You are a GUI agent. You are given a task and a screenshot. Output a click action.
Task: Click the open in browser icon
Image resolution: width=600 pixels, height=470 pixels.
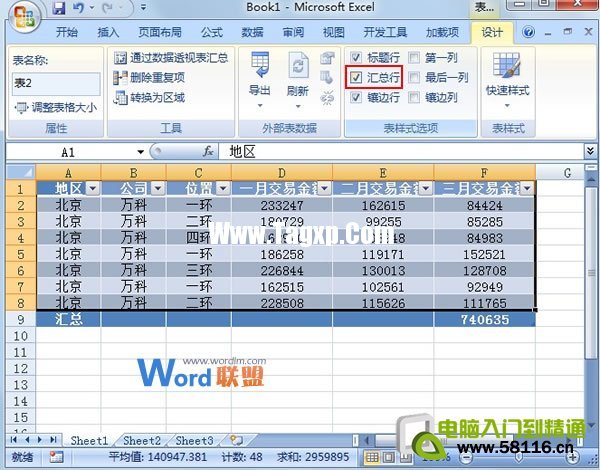point(327,78)
